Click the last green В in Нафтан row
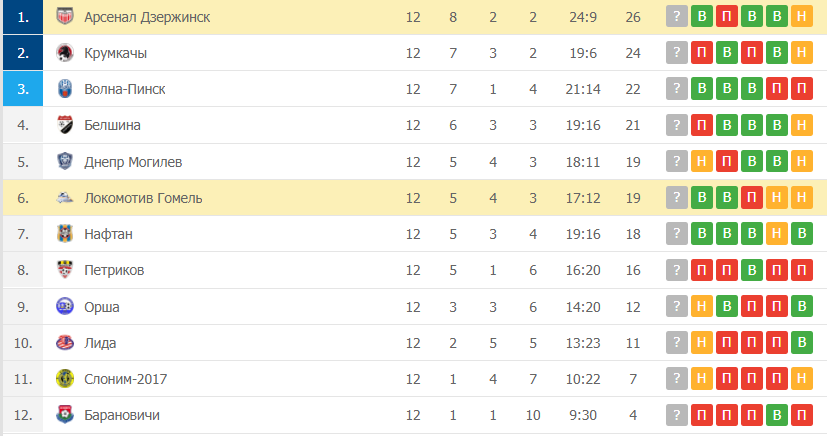Image resolution: width=827 pixels, height=436 pixels. pyautogui.click(x=802, y=234)
